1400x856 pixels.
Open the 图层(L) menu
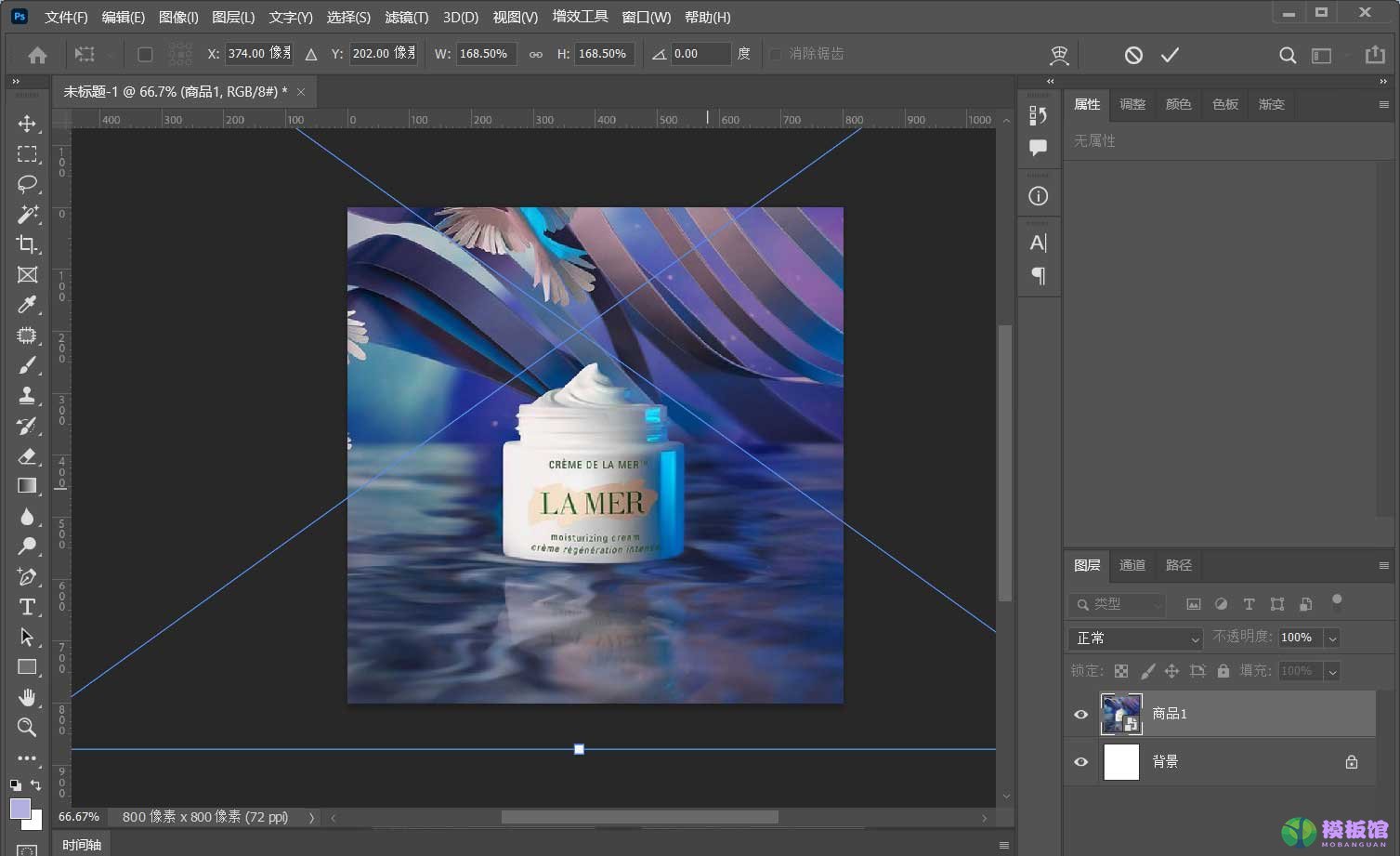point(233,17)
